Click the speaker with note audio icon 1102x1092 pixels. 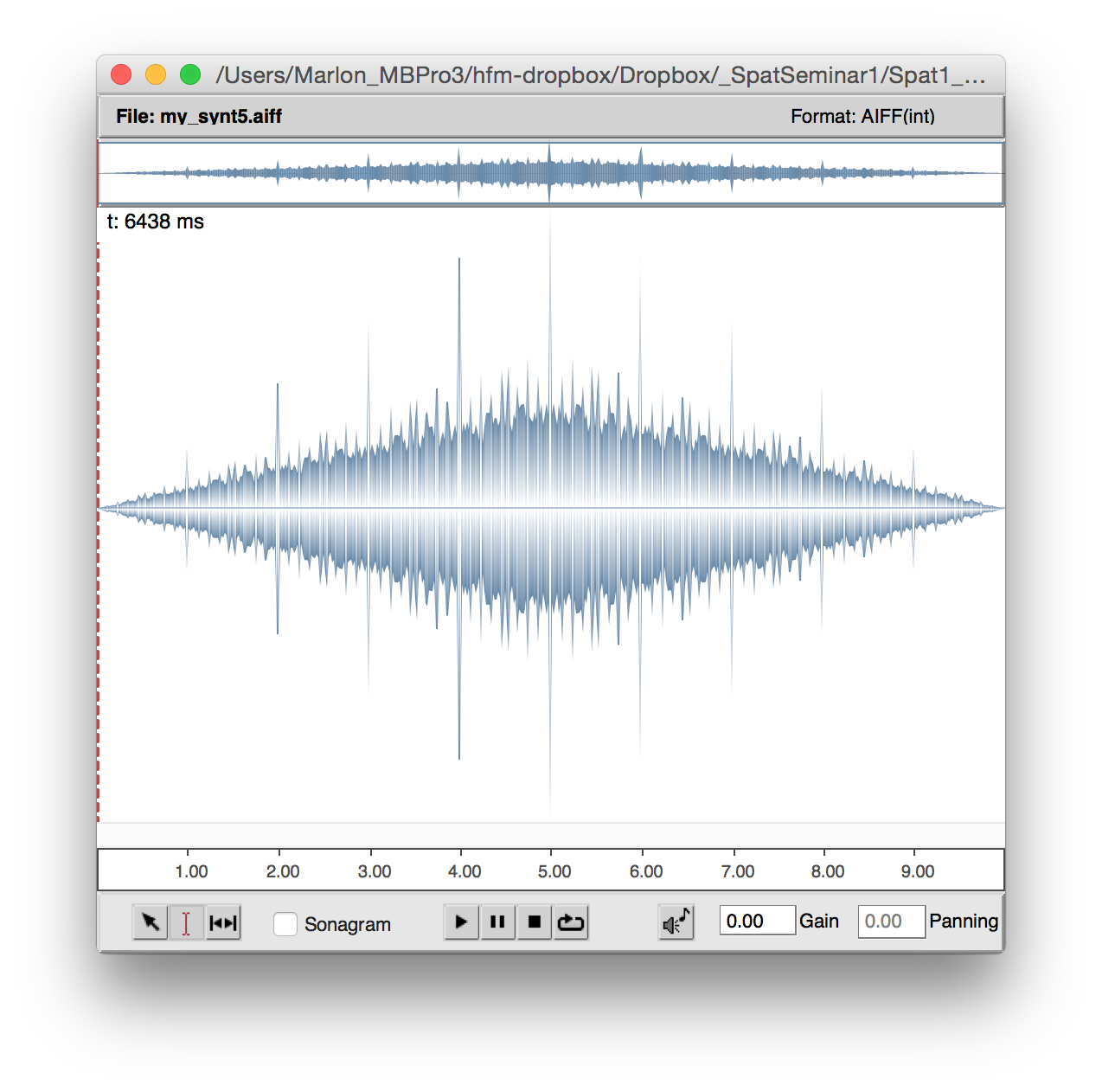[676, 922]
